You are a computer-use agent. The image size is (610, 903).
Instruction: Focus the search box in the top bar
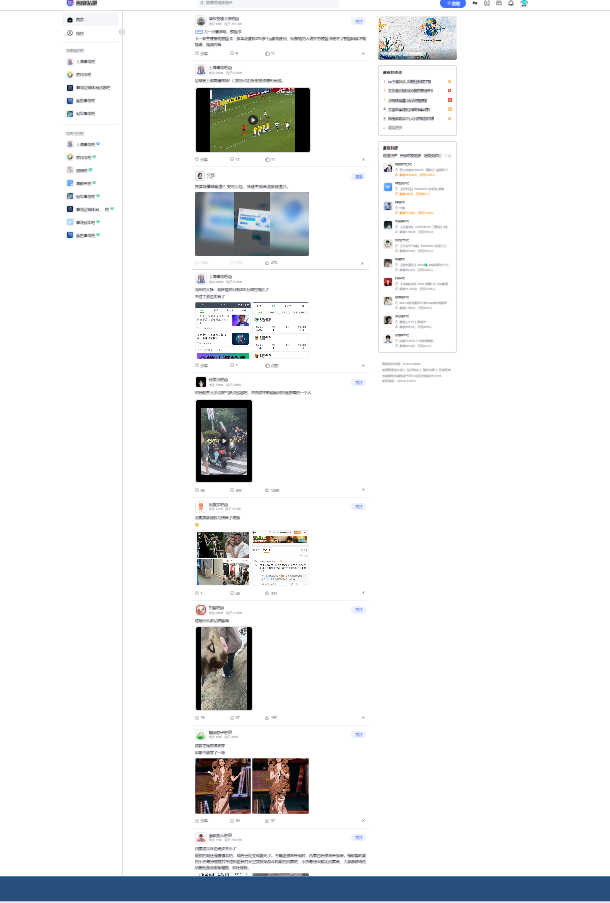[x=269, y=3]
